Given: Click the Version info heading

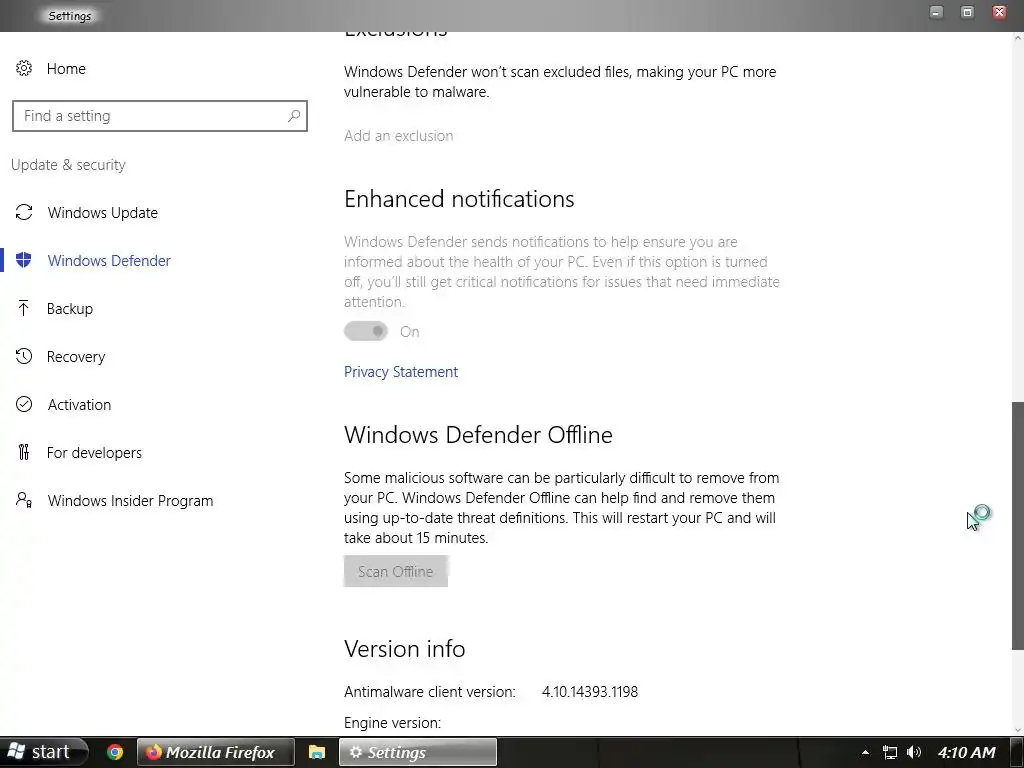Looking at the screenshot, I should tap(404, 648).
